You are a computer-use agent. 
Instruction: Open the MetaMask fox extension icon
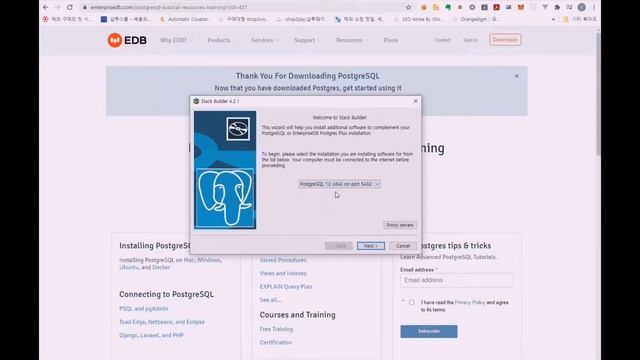point(520,7)
